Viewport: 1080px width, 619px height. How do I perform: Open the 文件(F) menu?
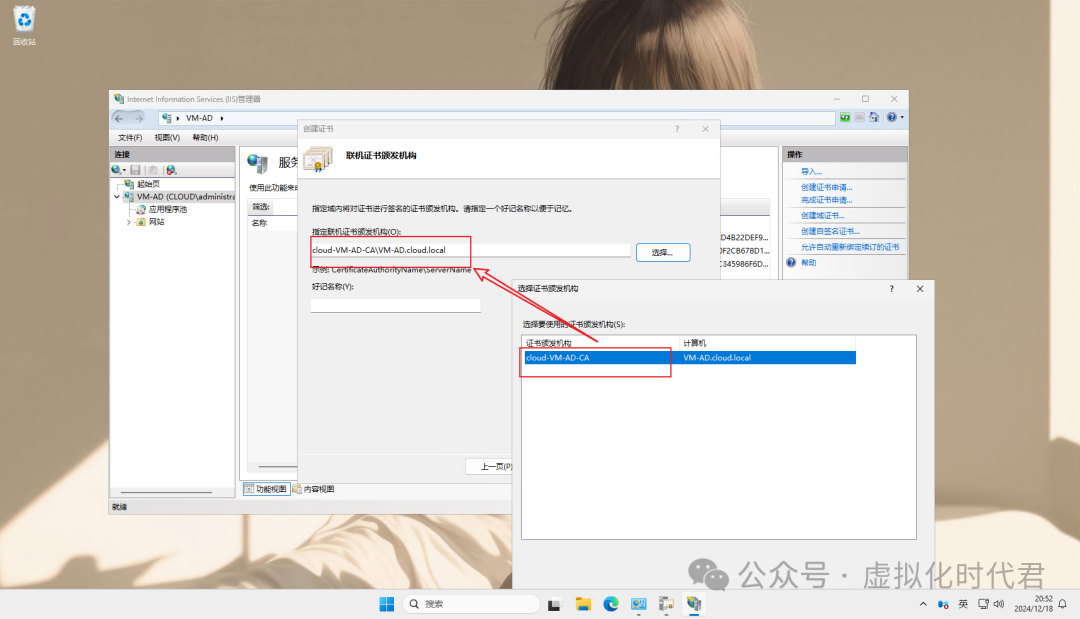point(130,138)
